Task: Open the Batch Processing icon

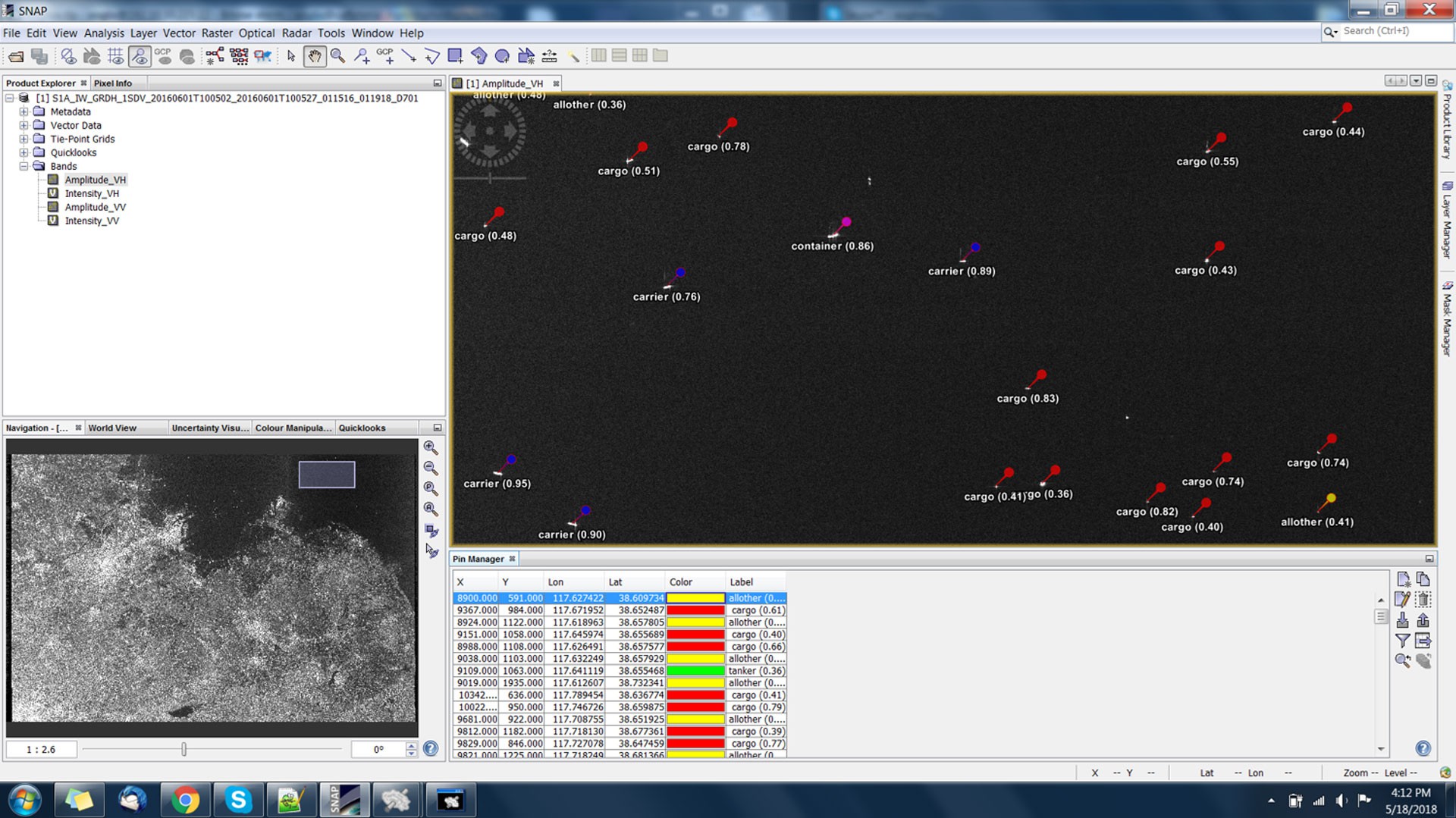Action: coord(239,56)
